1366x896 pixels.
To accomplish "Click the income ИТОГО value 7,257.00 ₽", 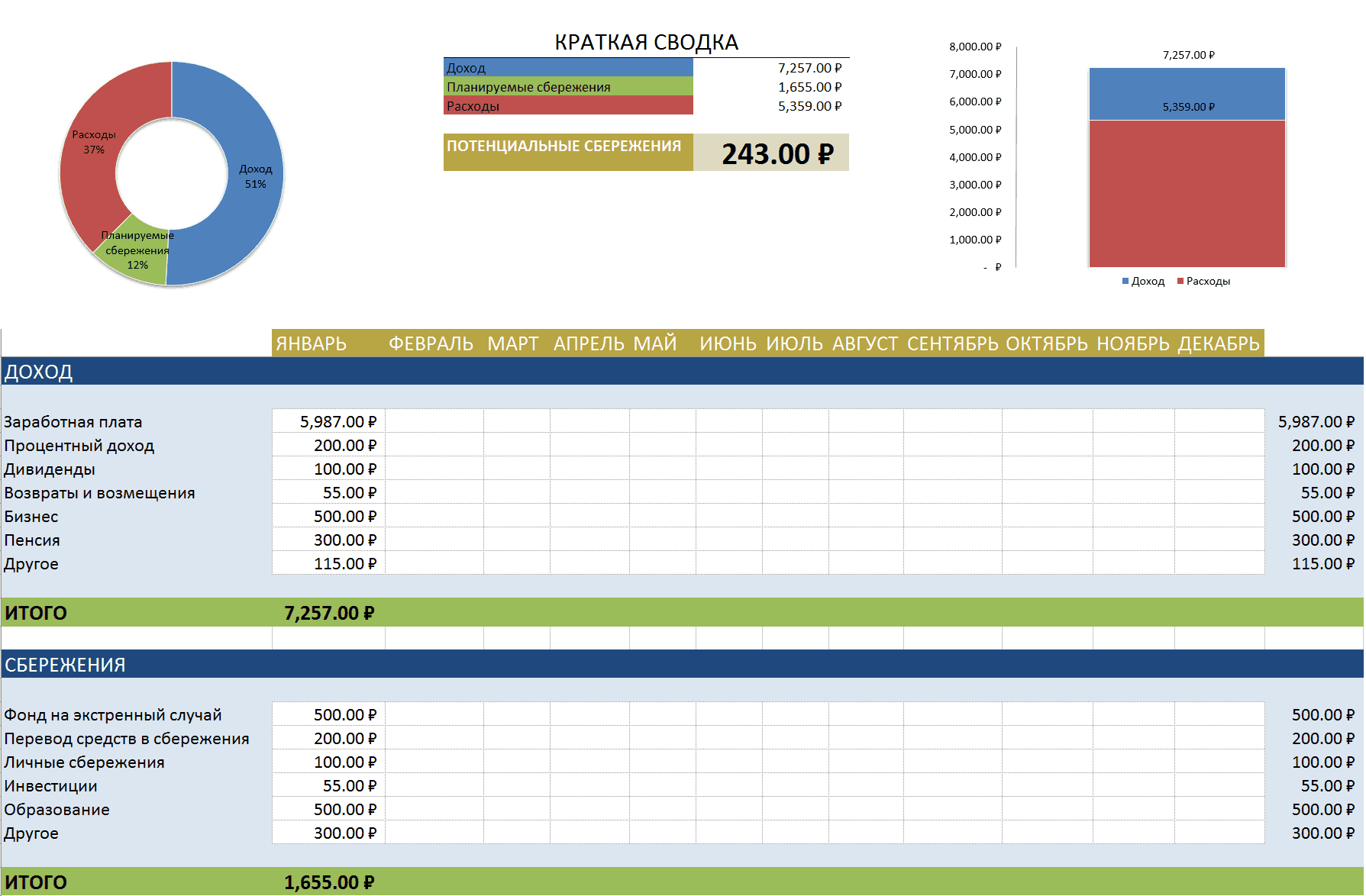I will 329,613.
